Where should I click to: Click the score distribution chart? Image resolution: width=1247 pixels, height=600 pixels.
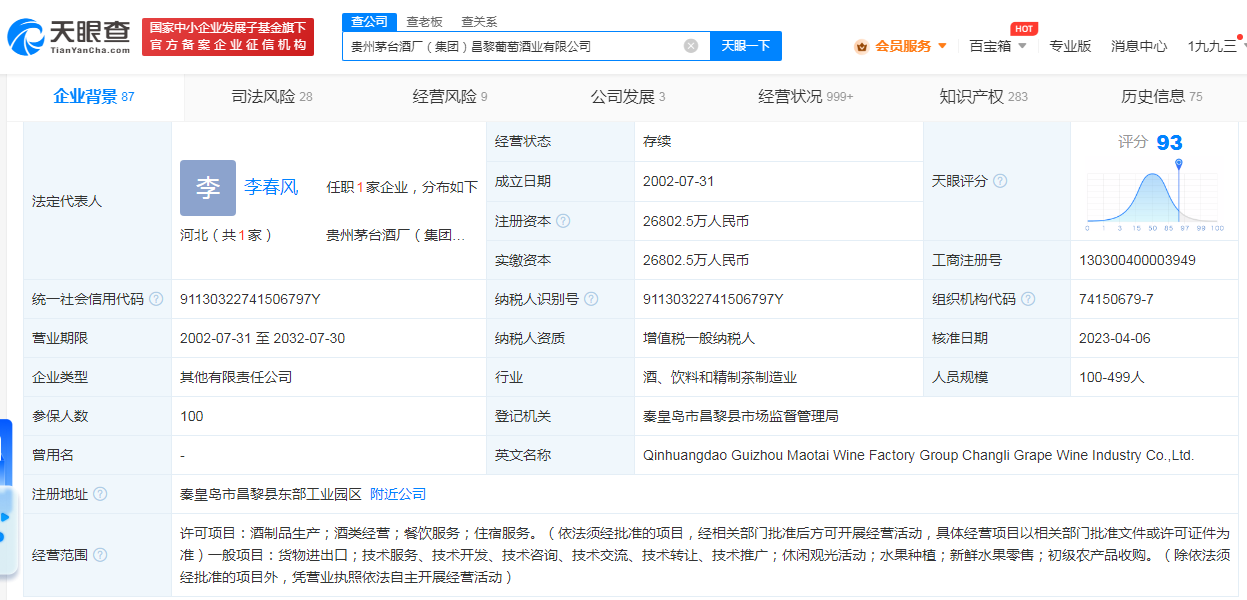[1155, 197]
